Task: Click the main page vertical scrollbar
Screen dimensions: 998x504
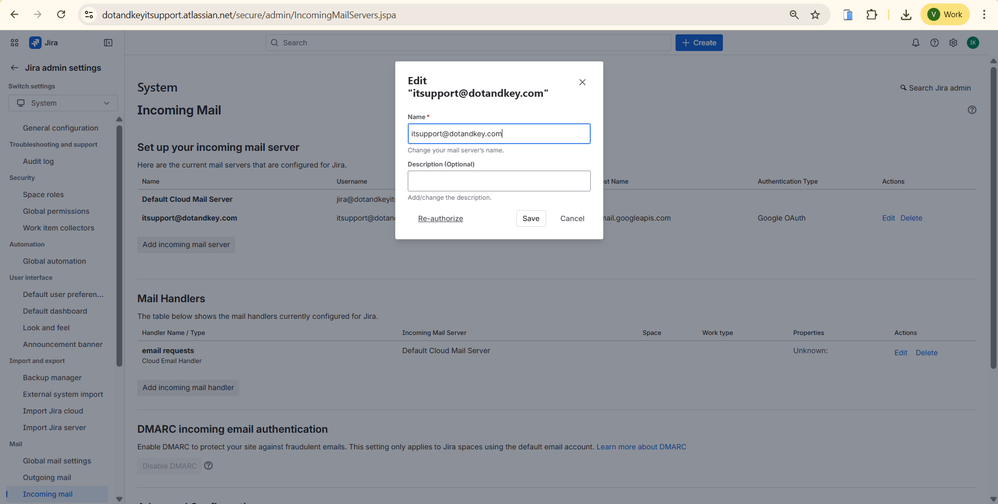Action: click(x=993, y=216)
